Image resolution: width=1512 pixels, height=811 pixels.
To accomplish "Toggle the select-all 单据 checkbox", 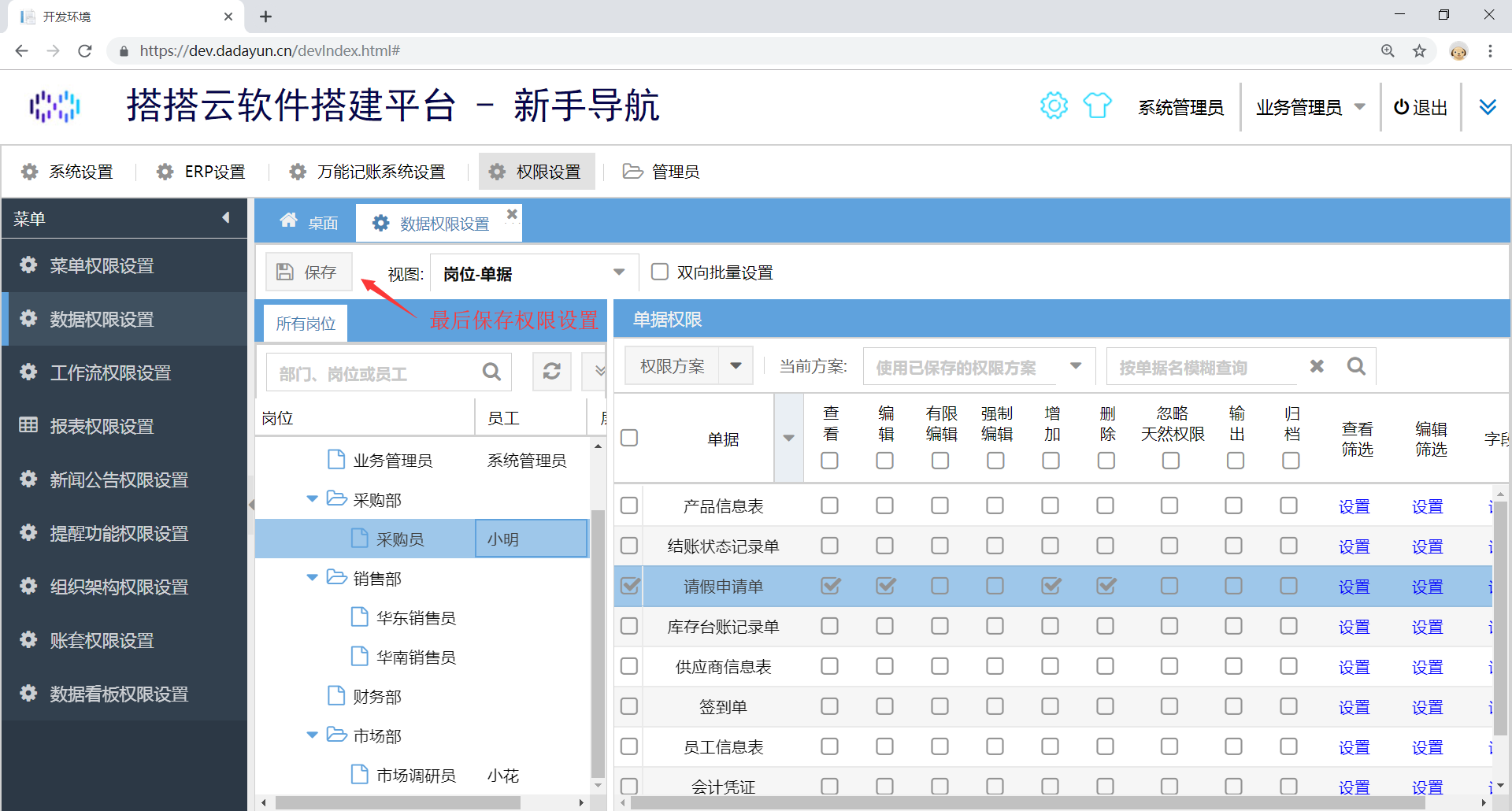I will coord(629,438).
